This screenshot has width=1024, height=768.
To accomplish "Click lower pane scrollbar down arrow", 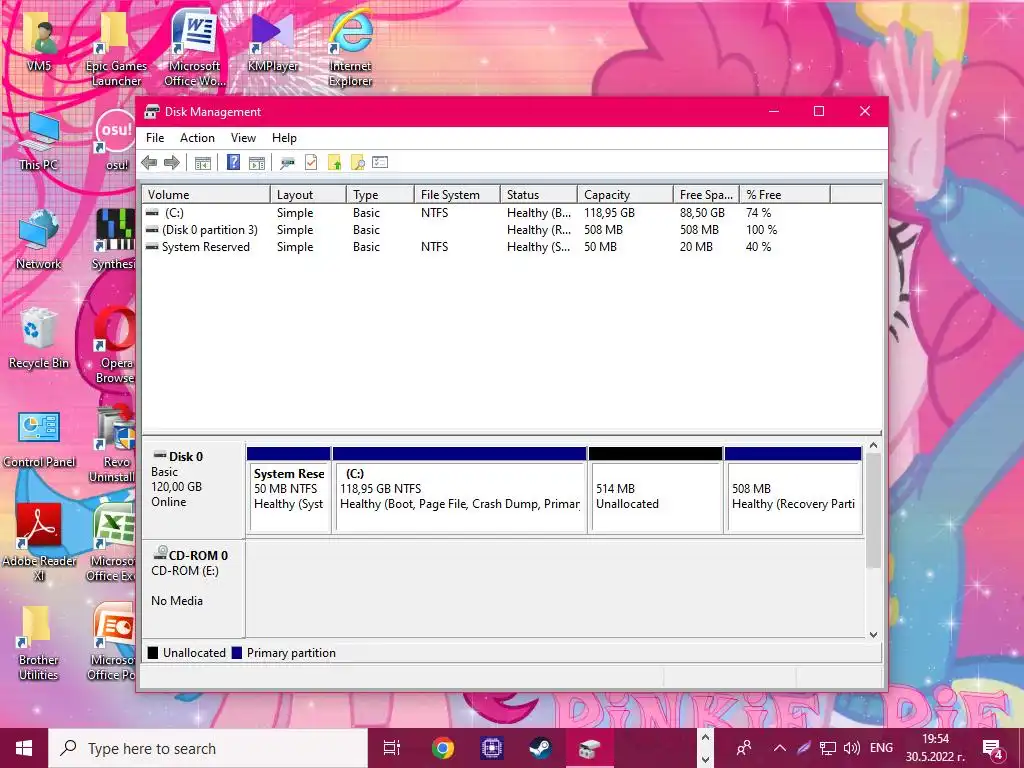I will [873, 634].
